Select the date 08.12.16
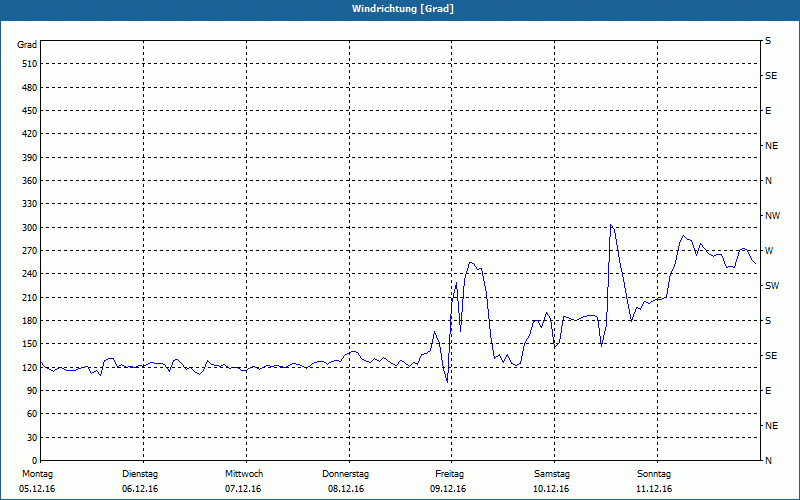 tap(346, 489)
